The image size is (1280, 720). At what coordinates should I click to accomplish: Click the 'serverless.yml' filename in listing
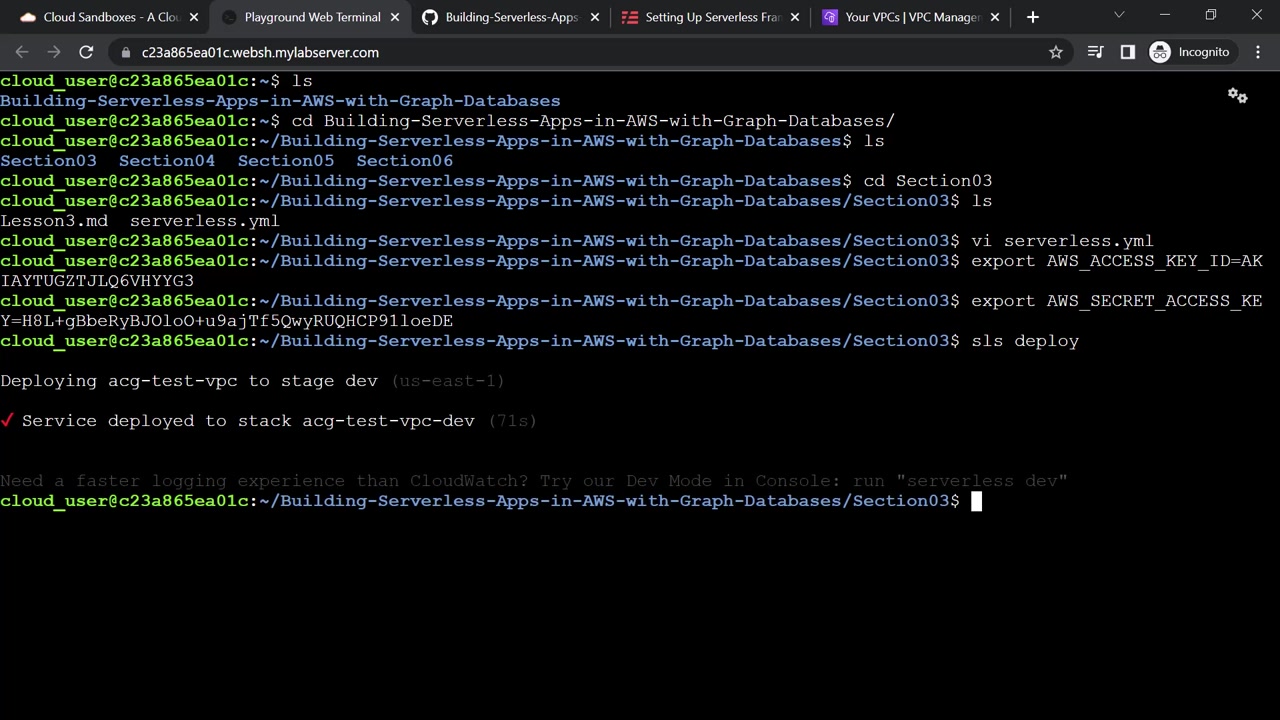[205, 221]
